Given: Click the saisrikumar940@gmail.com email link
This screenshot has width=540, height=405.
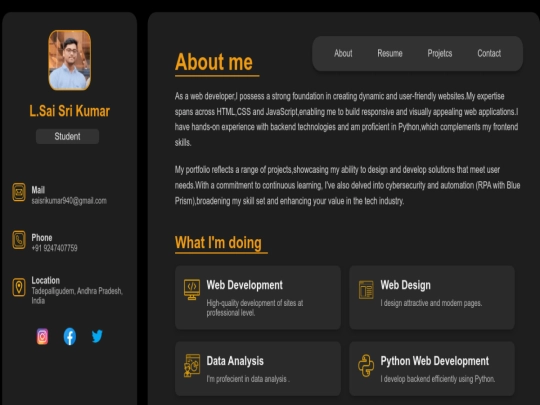Looking at the screenshot, I should click(x=69, y=201).
